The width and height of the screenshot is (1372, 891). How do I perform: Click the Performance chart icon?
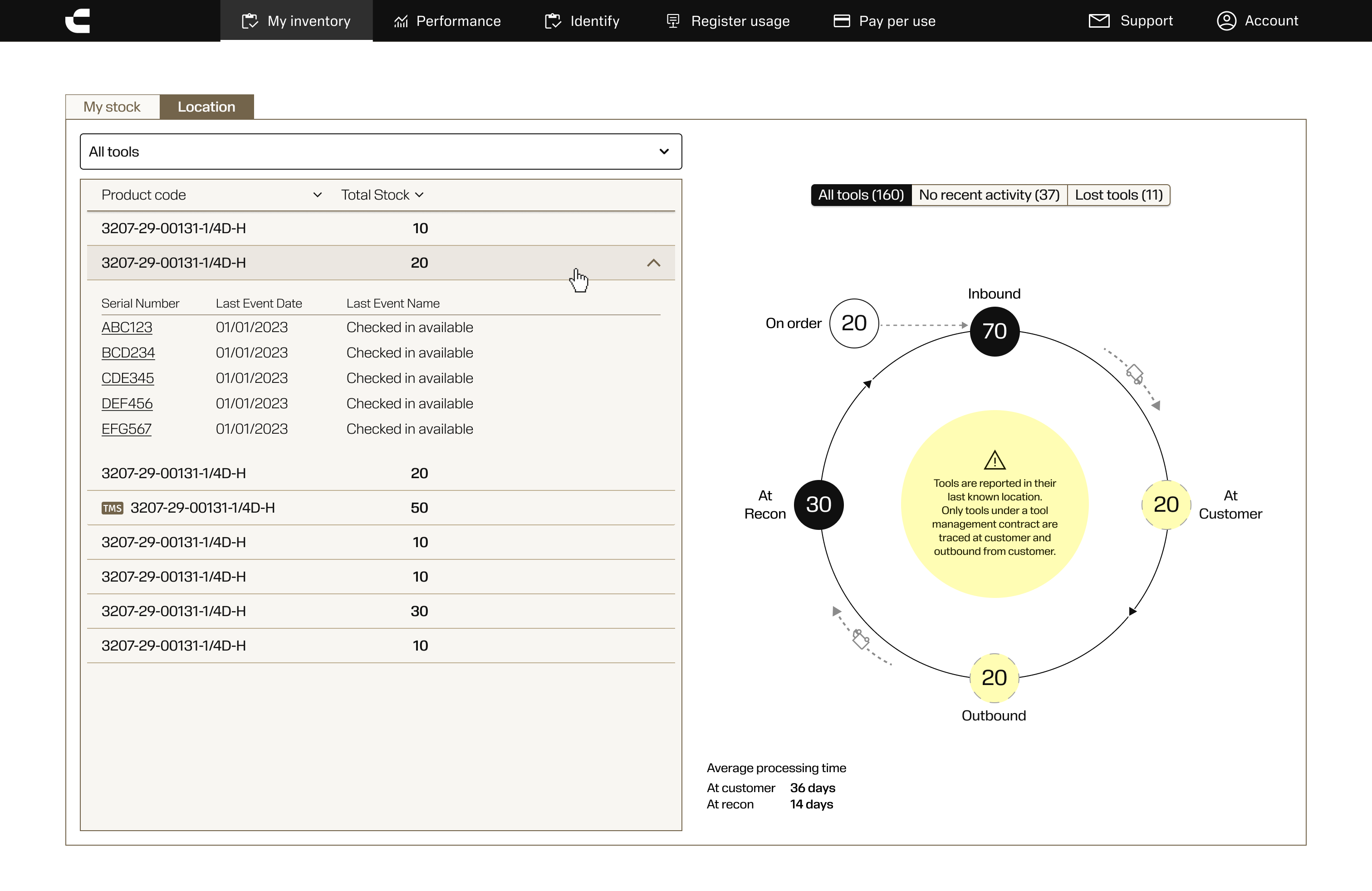(x=401, y=21)
